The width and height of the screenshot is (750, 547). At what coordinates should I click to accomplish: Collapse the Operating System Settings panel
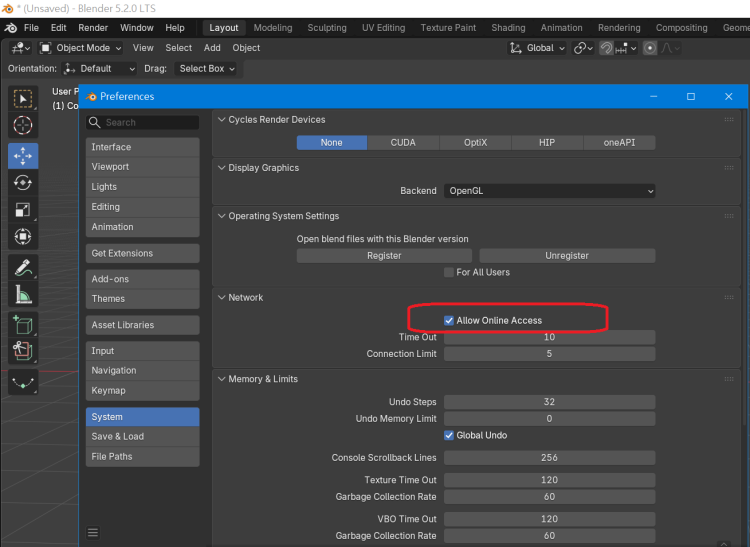pos(221,216)
